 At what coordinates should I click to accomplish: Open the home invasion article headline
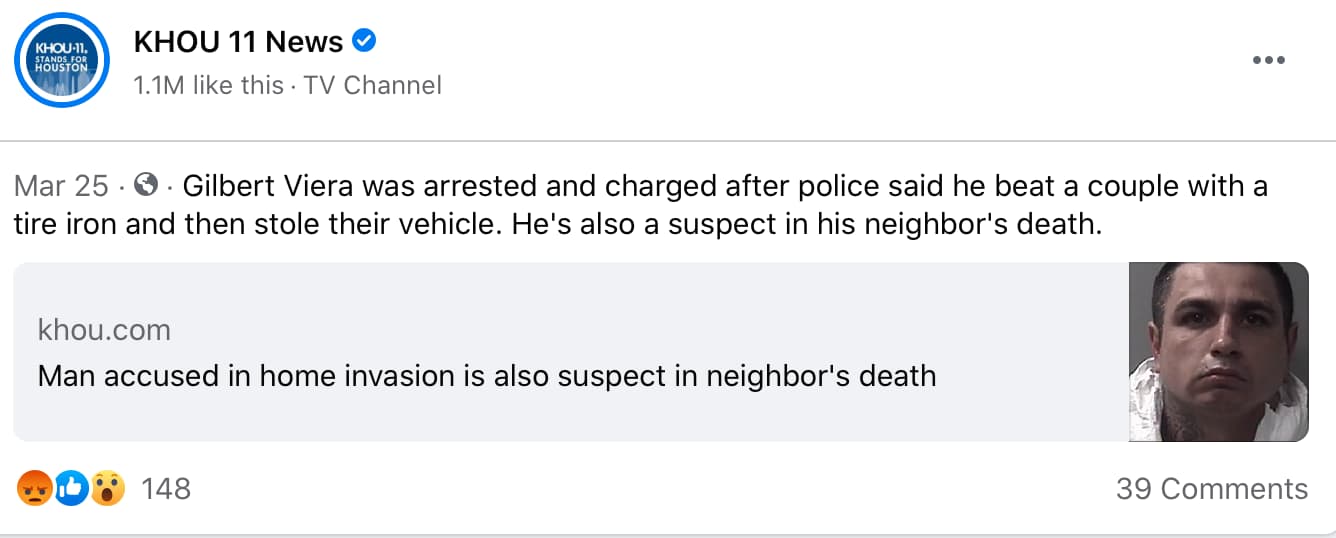pyautogui.click(x=486, y=376)
